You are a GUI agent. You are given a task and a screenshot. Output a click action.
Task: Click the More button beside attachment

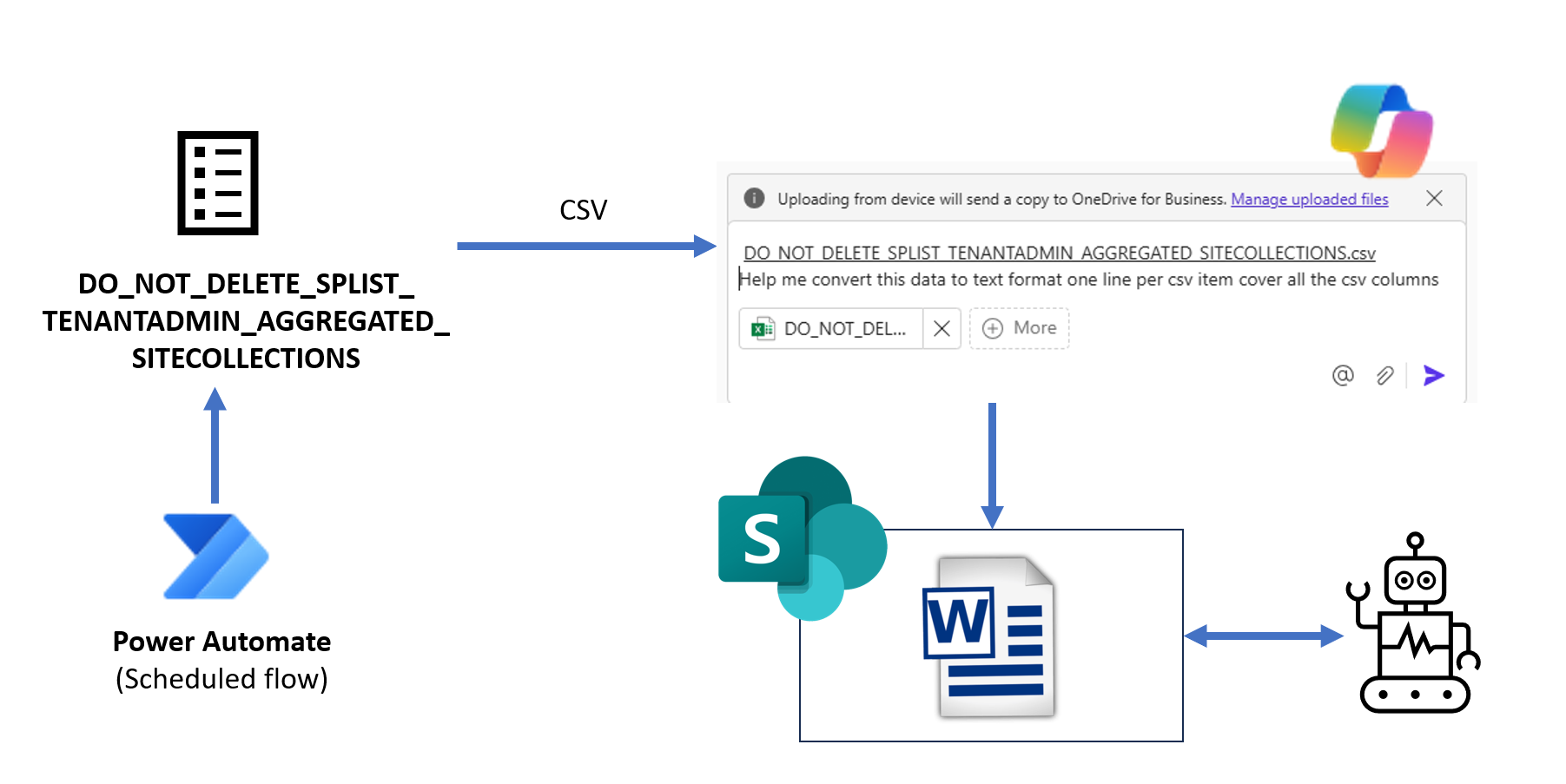pos(1019,328)
